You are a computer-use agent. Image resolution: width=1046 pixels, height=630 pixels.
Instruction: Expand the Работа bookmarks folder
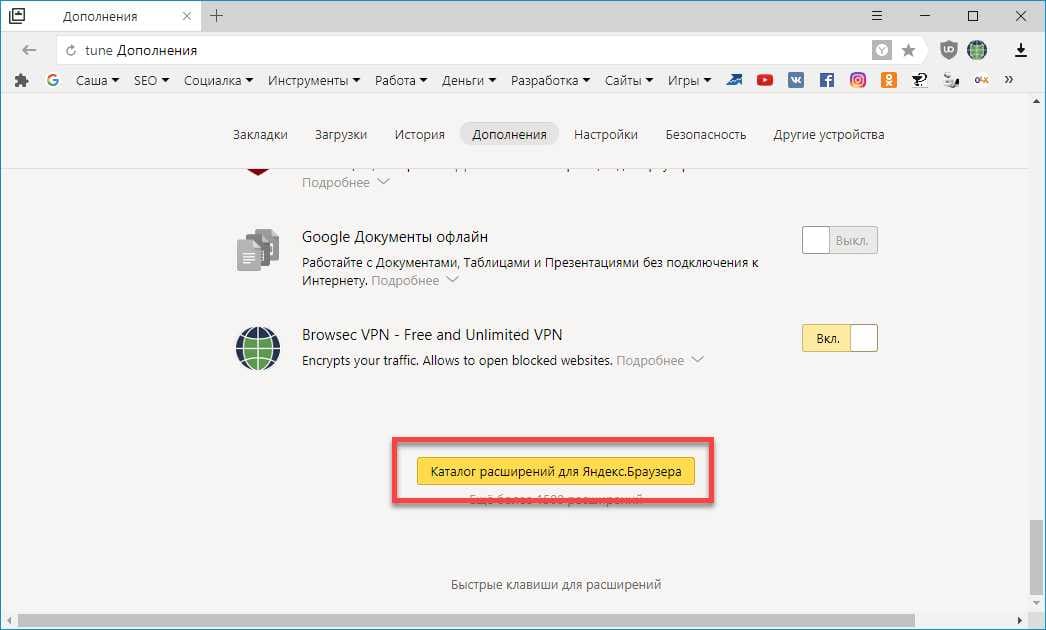click(401, 80)
